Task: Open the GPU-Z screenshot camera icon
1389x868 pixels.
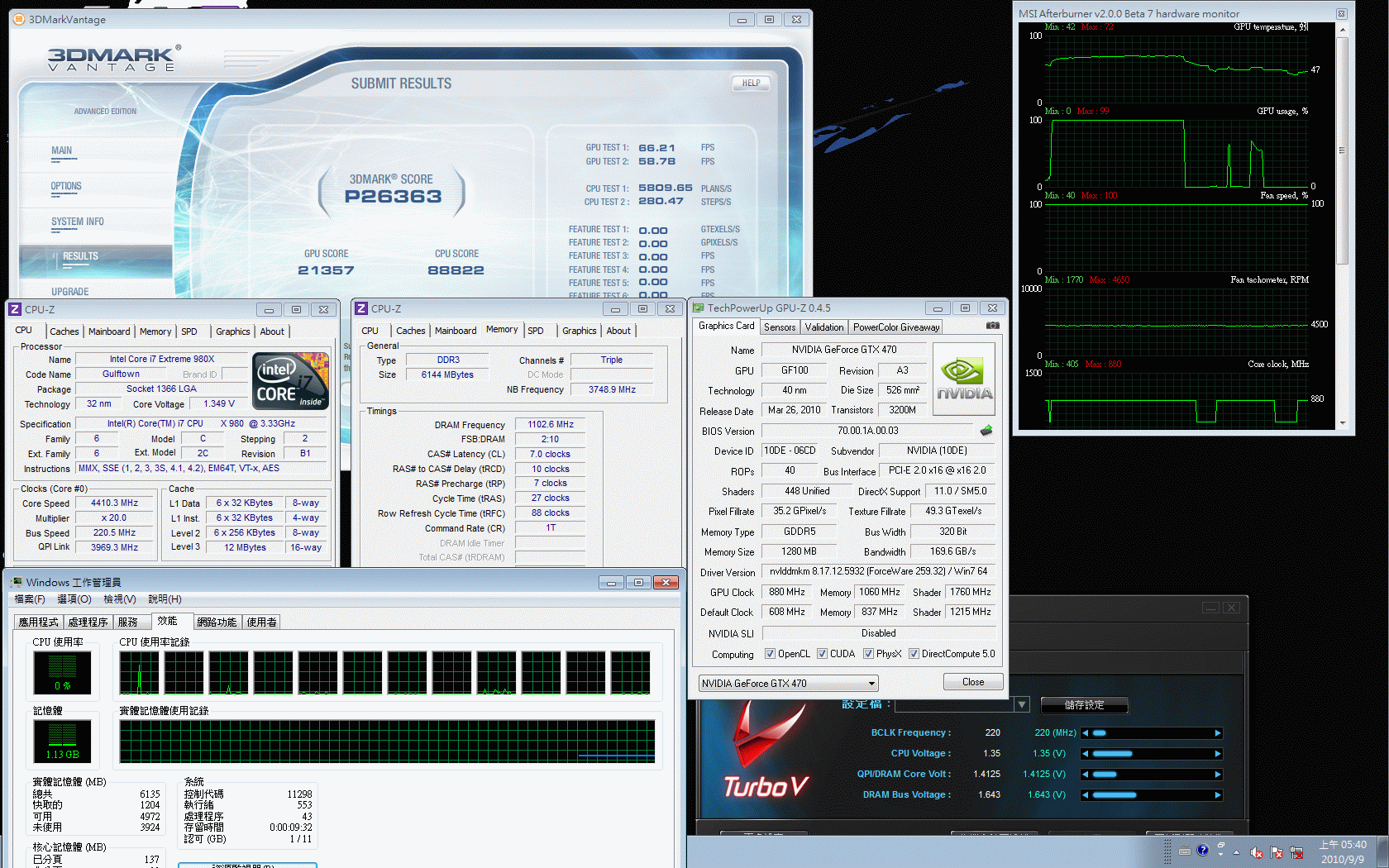Action: coord(993,326)
